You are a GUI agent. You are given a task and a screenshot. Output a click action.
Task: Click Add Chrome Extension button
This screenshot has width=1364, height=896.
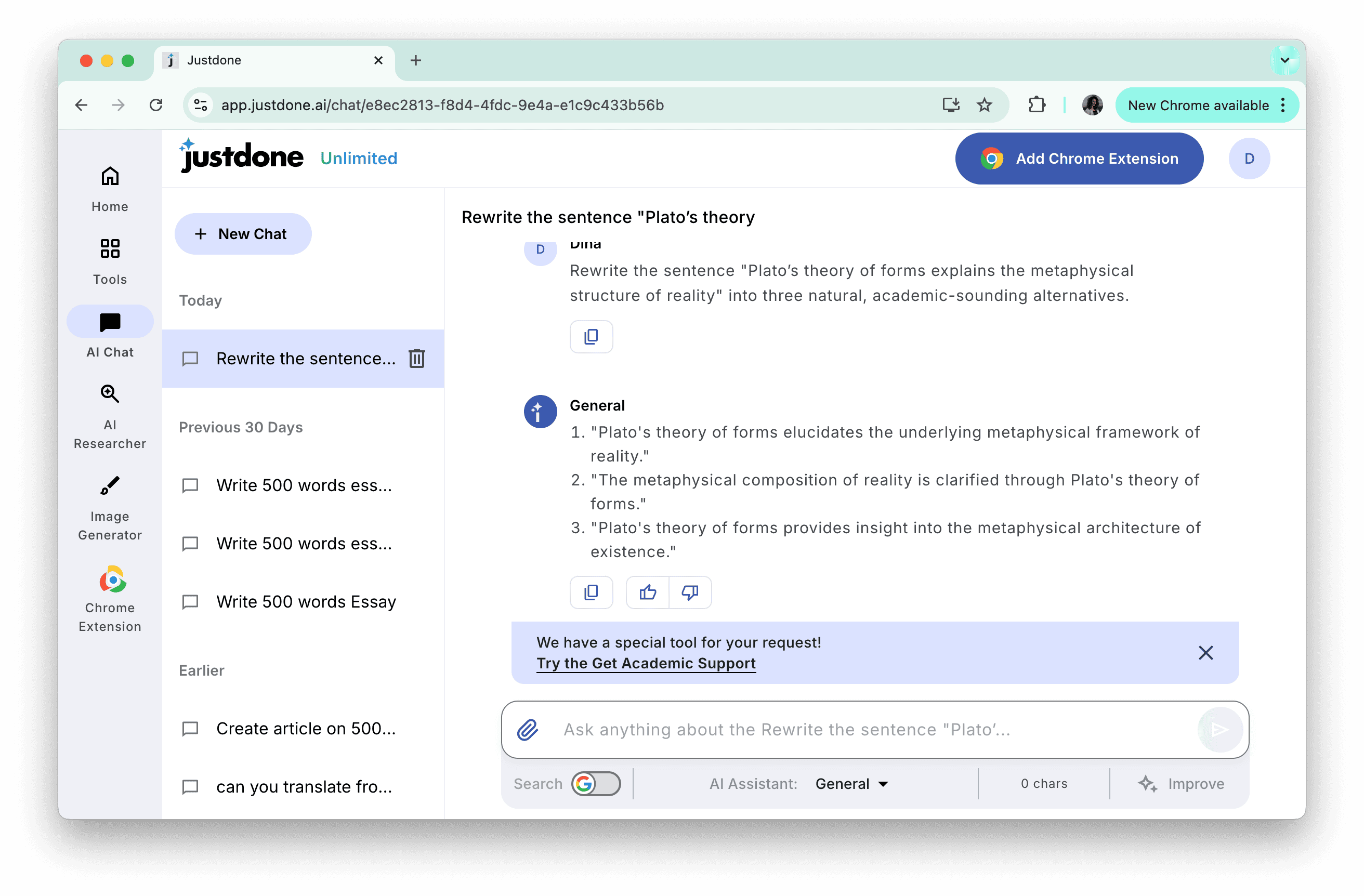1079,159
